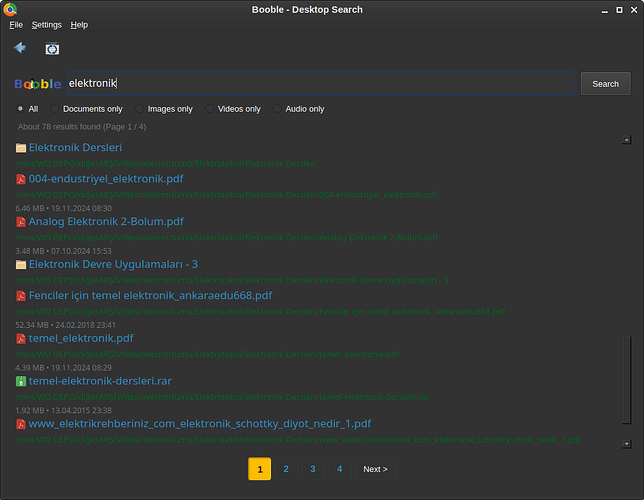The image size is (644, 500).
Task: Open temel-elektronik-dersleri.rar link
Action: [x=100, y=381]
